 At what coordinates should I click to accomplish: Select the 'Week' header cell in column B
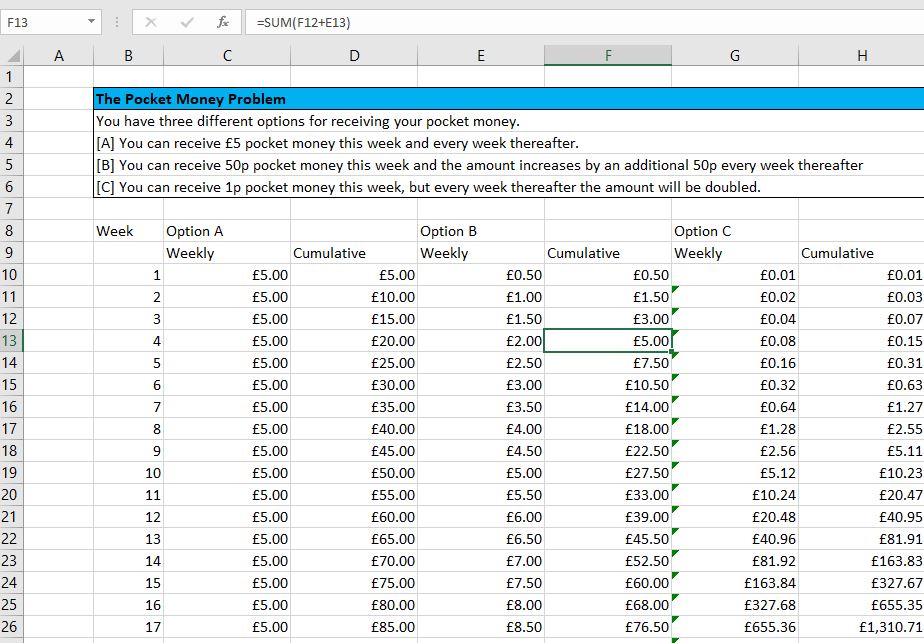click(129, 231)
